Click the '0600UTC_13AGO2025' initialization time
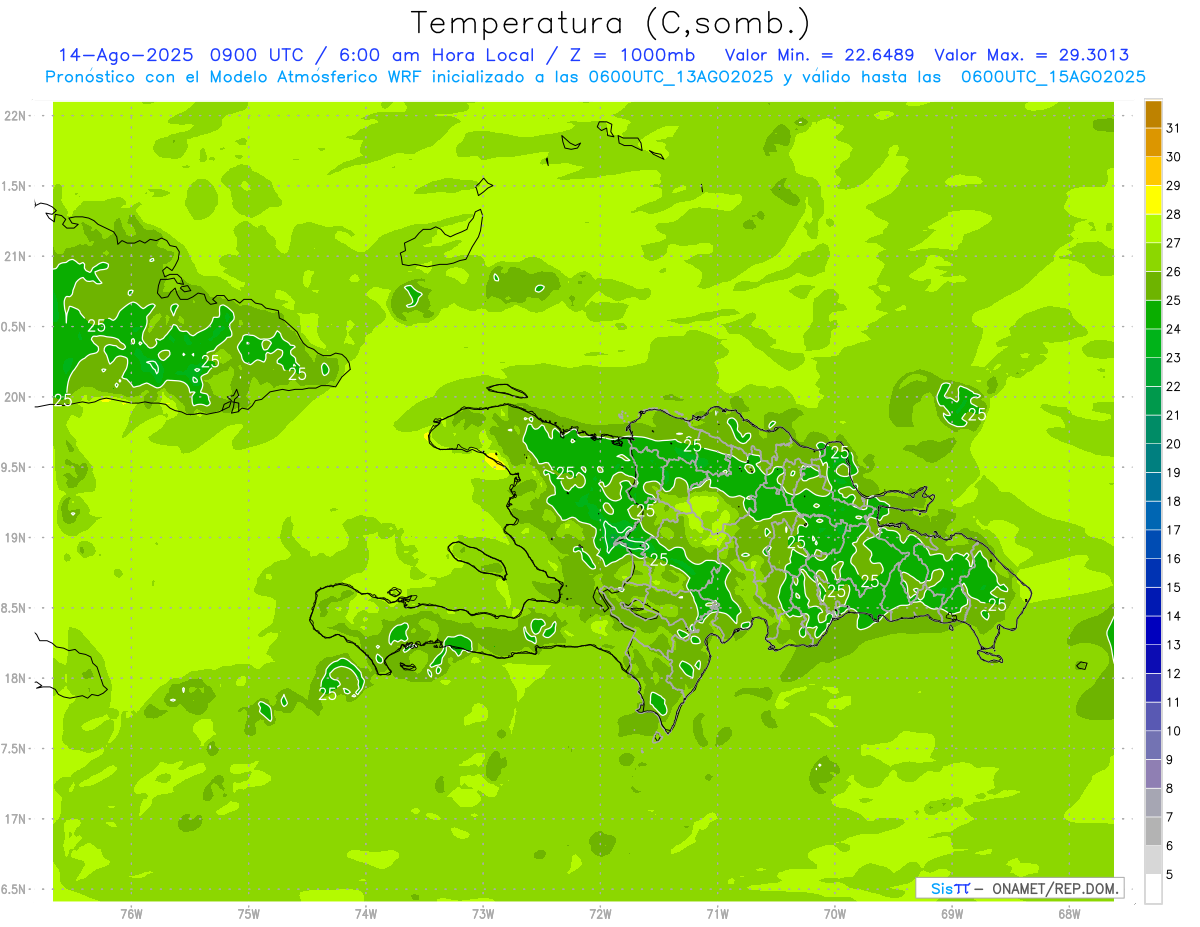The image size is (1200, 927). click(681, 77)
